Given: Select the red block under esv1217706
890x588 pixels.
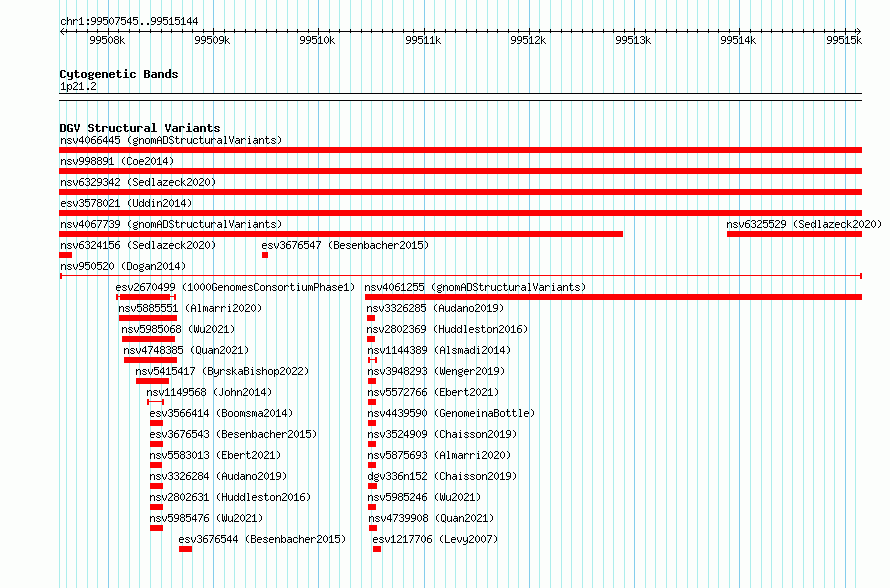Looking at the screenshot, I should [x=377, y=549].
